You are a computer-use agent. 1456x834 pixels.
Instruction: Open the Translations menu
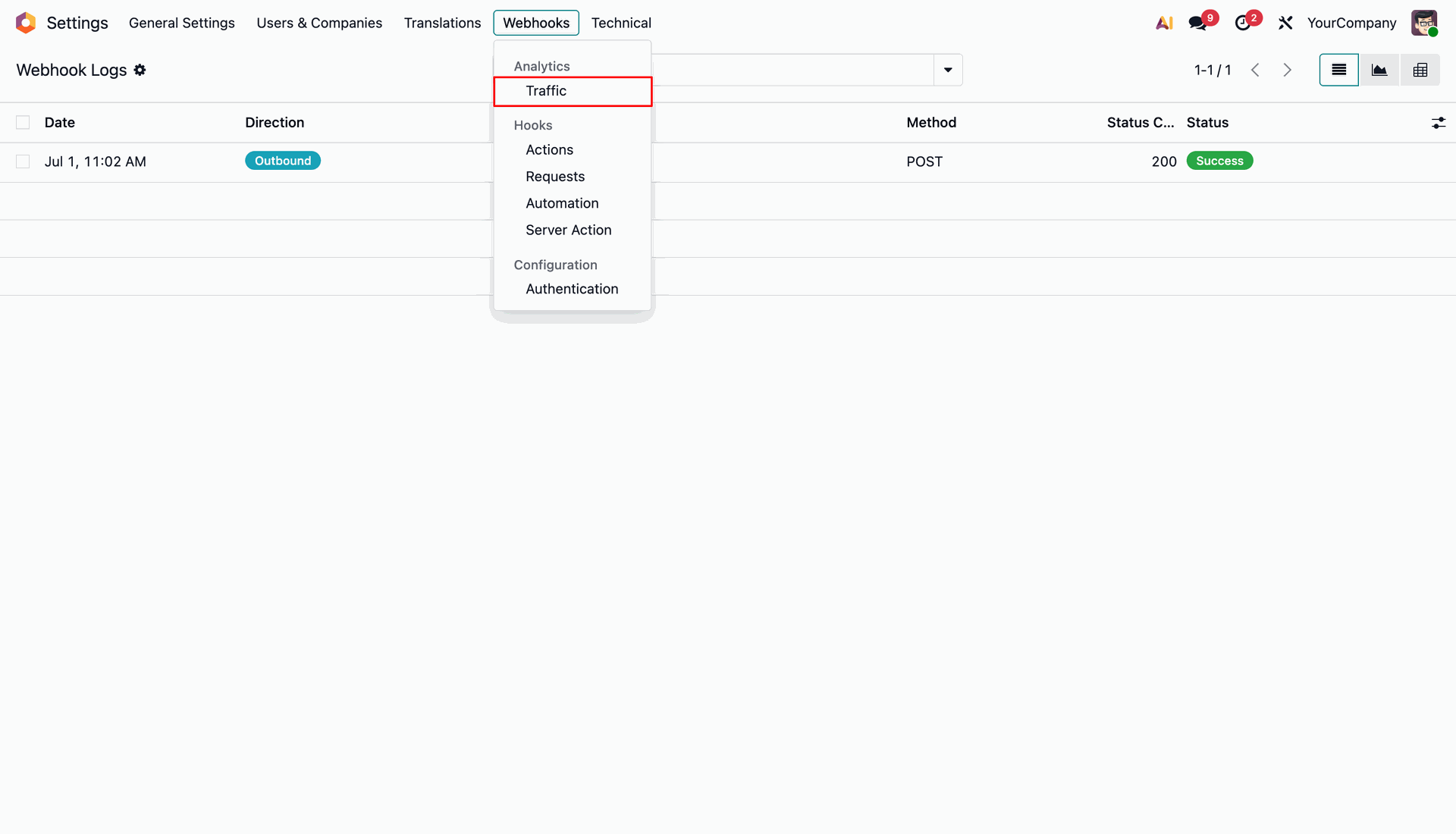coord(442,23)
